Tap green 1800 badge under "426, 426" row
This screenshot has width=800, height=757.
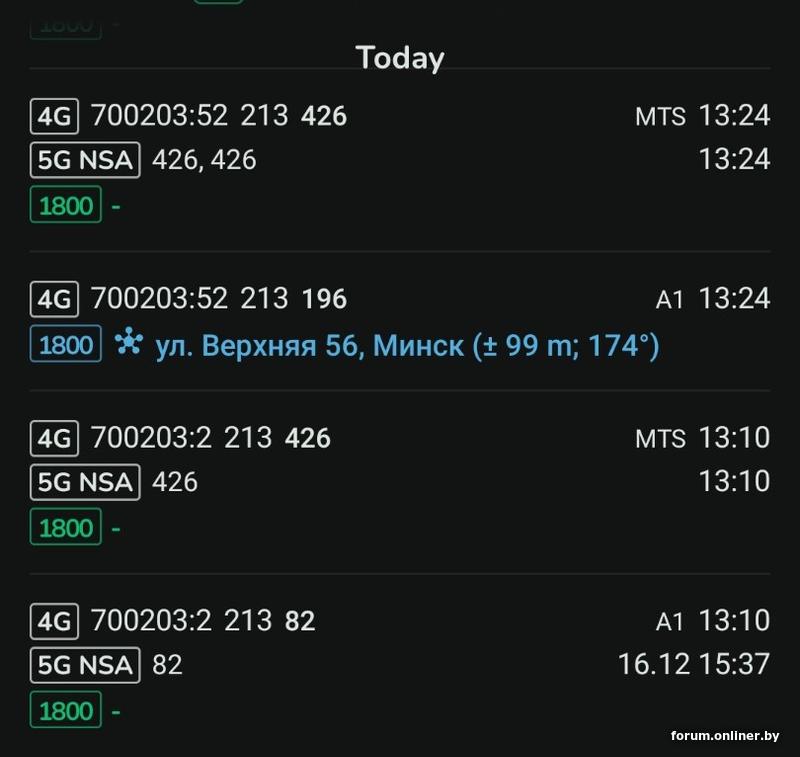tap(66, 206)
